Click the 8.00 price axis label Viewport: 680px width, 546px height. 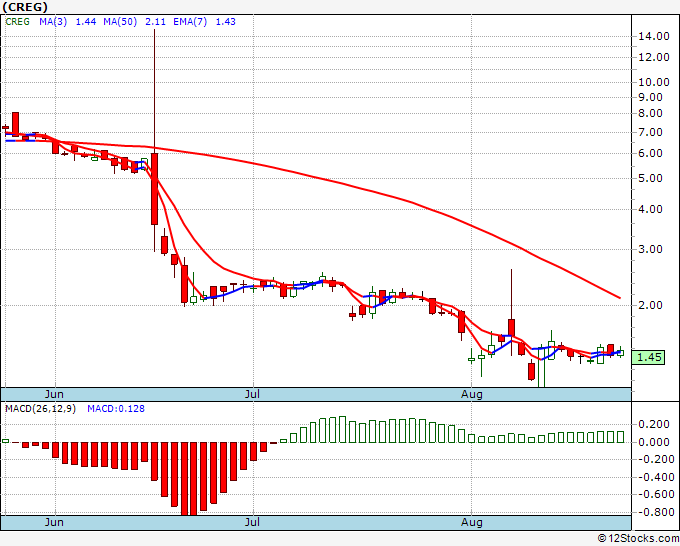[651, 114]
